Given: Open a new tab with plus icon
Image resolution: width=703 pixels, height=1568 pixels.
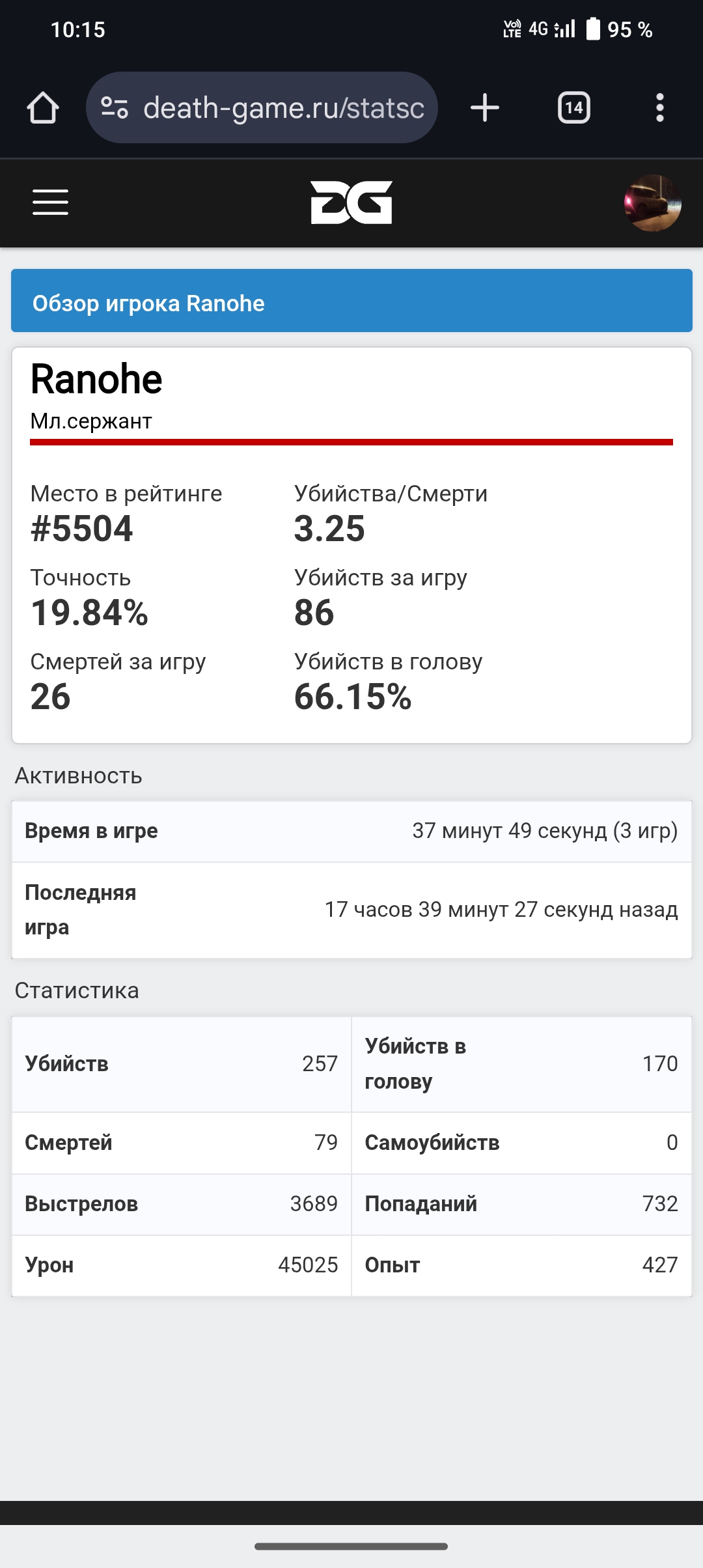Looking at the screenshot, I should click(485, 107).
